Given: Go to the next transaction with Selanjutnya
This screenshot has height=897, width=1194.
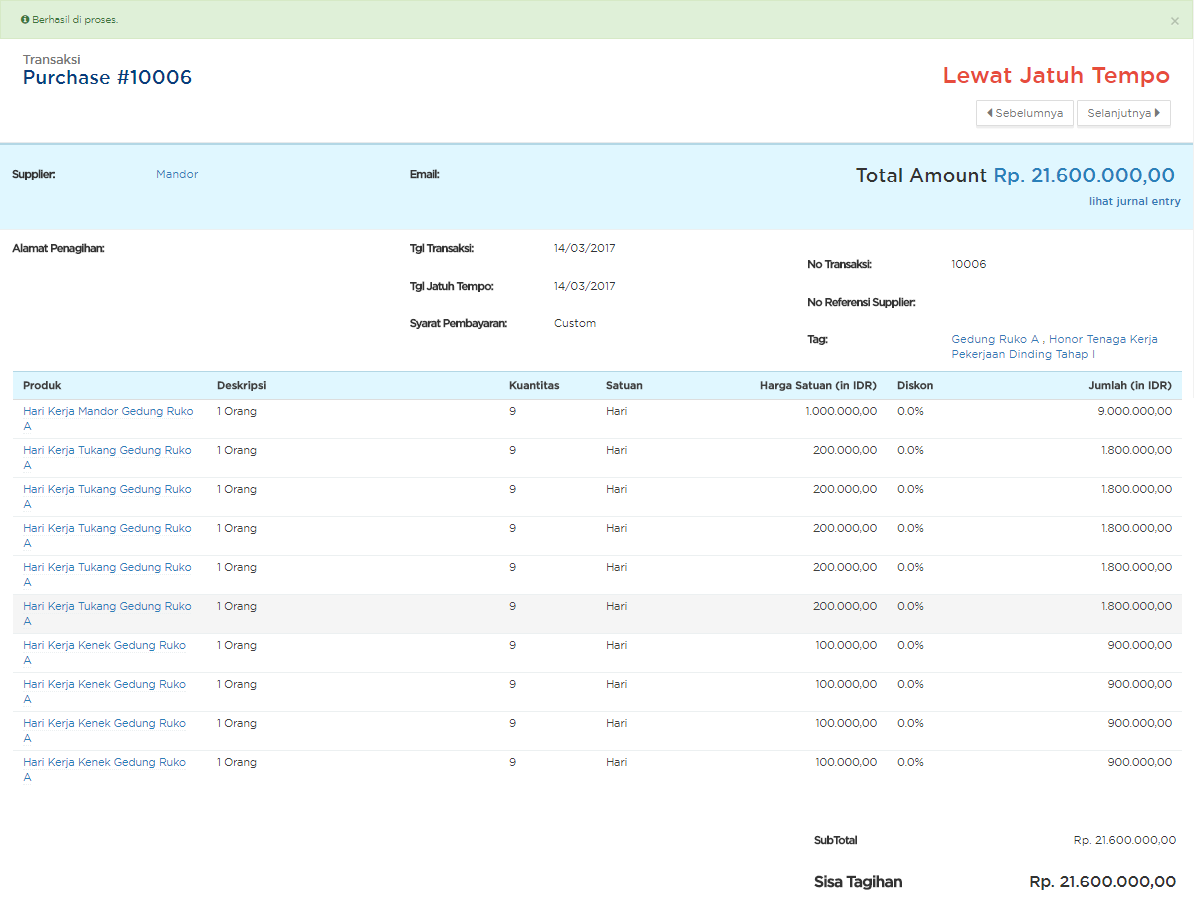Looking at the screenshot, I should coord(1123,113).
